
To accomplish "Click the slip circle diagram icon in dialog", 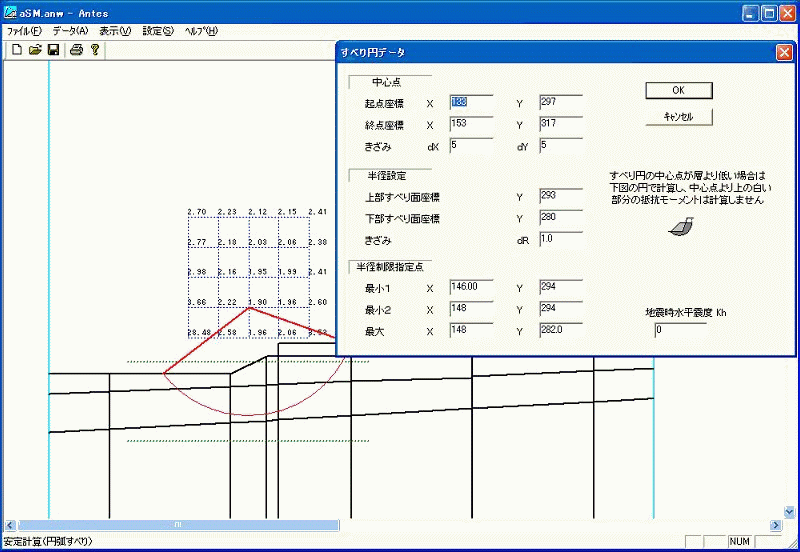I will tap(681, 229).
